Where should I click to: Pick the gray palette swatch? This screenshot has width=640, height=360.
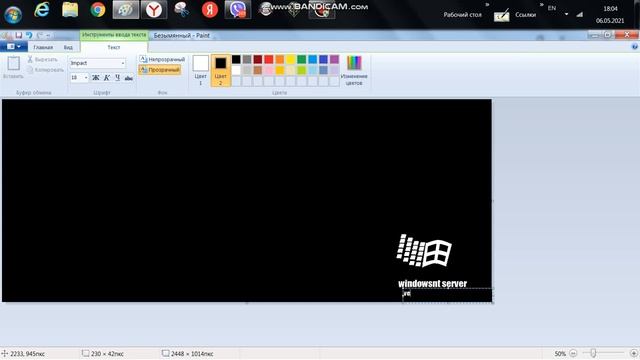point(247,60)
